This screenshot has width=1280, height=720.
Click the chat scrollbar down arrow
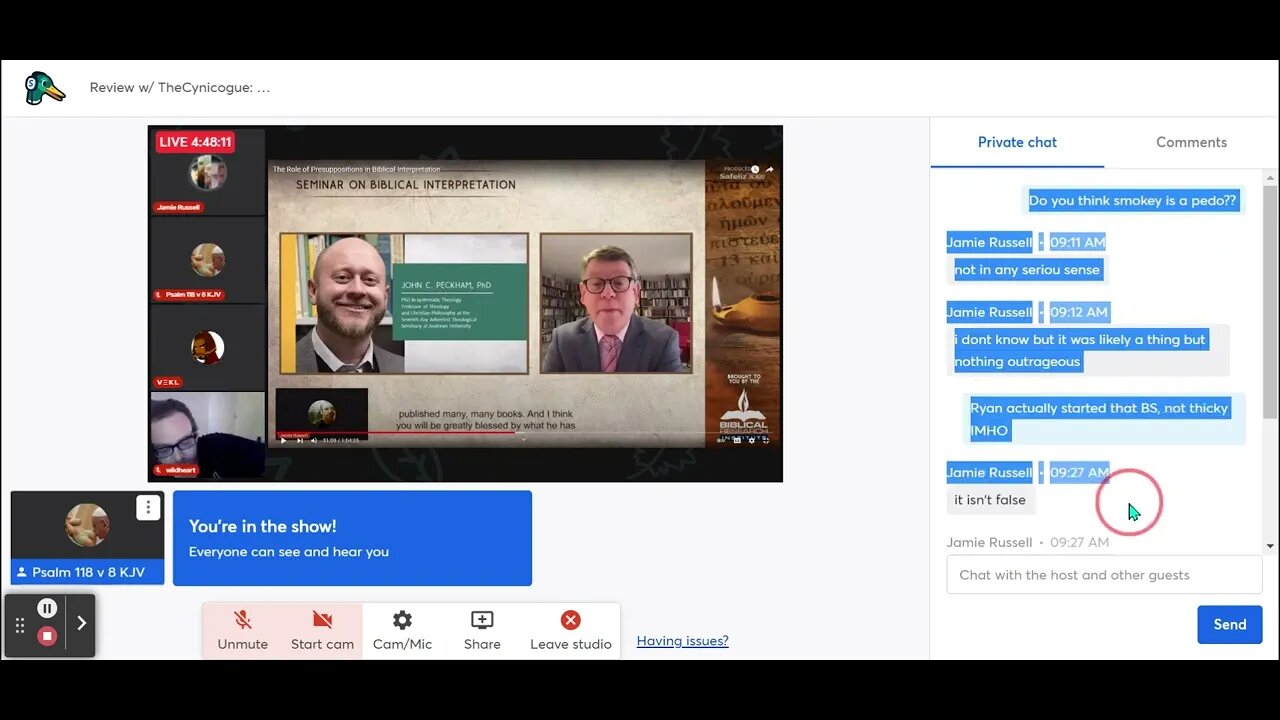[x=1270, y=546]
